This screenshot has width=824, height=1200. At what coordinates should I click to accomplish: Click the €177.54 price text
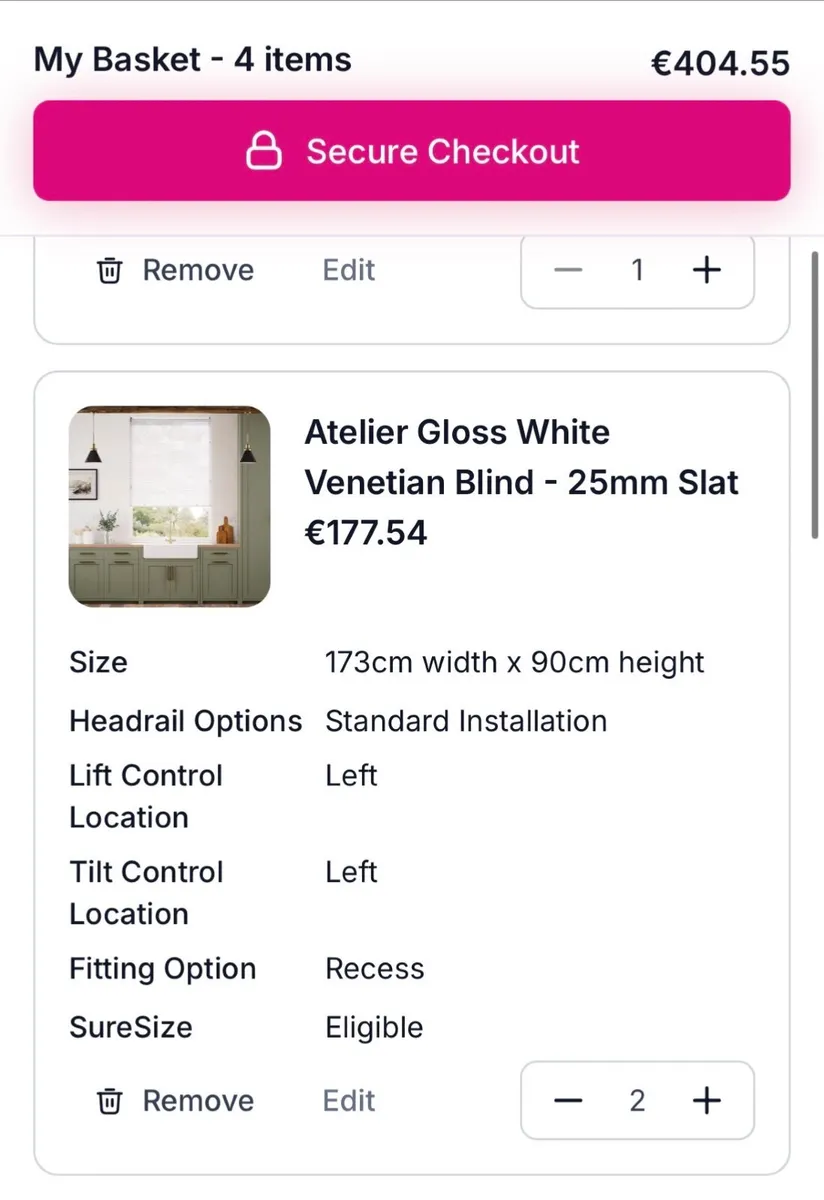(366, 533)
